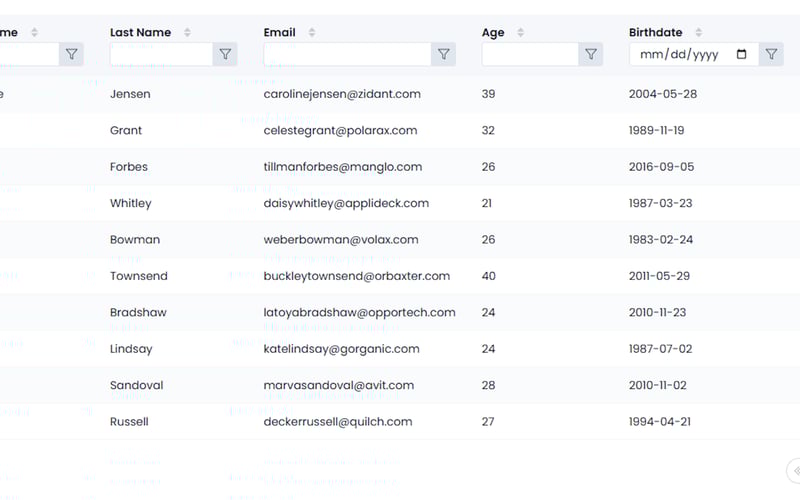Click birthdate 1987-07-02

(x=661, y=349)
